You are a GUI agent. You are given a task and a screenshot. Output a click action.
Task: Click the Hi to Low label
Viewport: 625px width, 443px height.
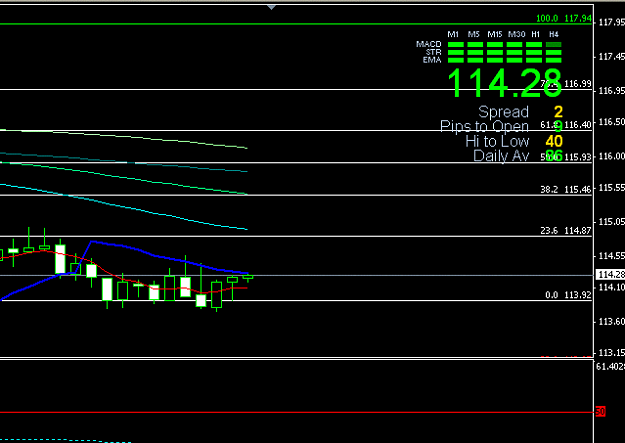[497, 141]
